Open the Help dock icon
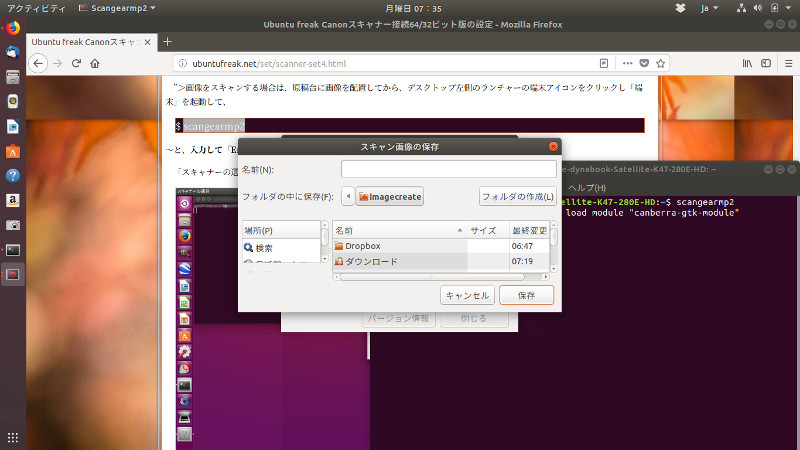This screenshot has height=450, width=800. point(13,176)
